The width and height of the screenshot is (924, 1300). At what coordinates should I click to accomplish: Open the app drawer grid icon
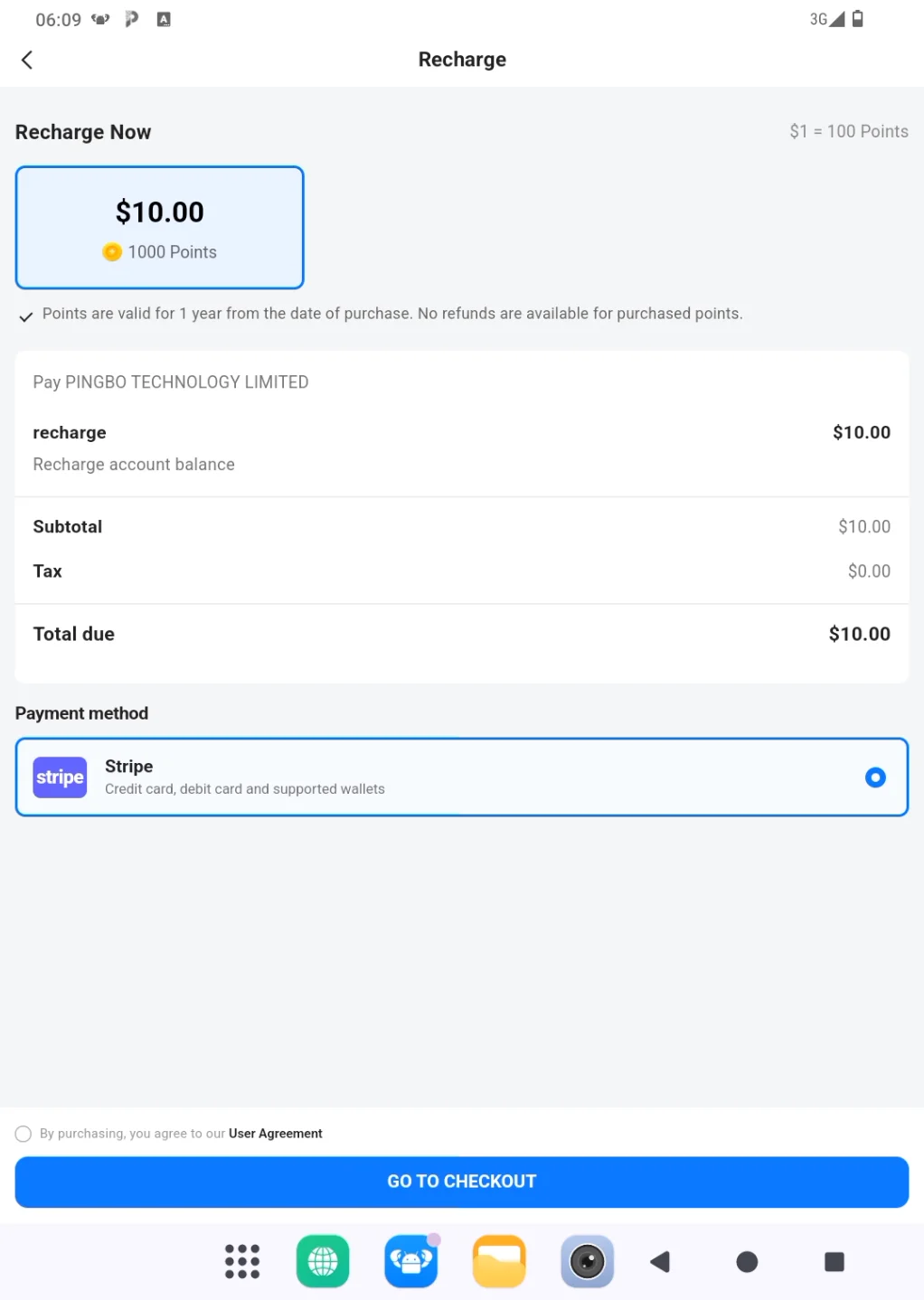(241, 1261)
